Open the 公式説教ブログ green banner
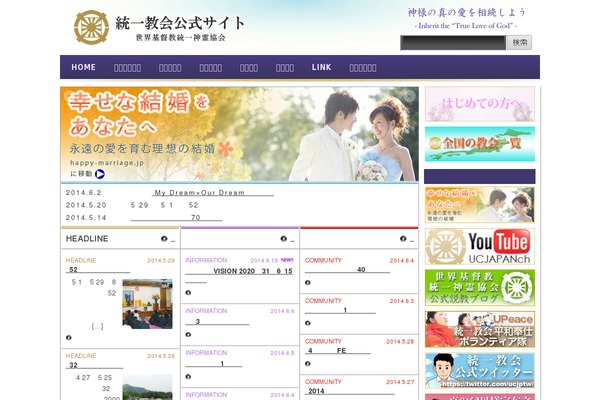 [480, 288]
